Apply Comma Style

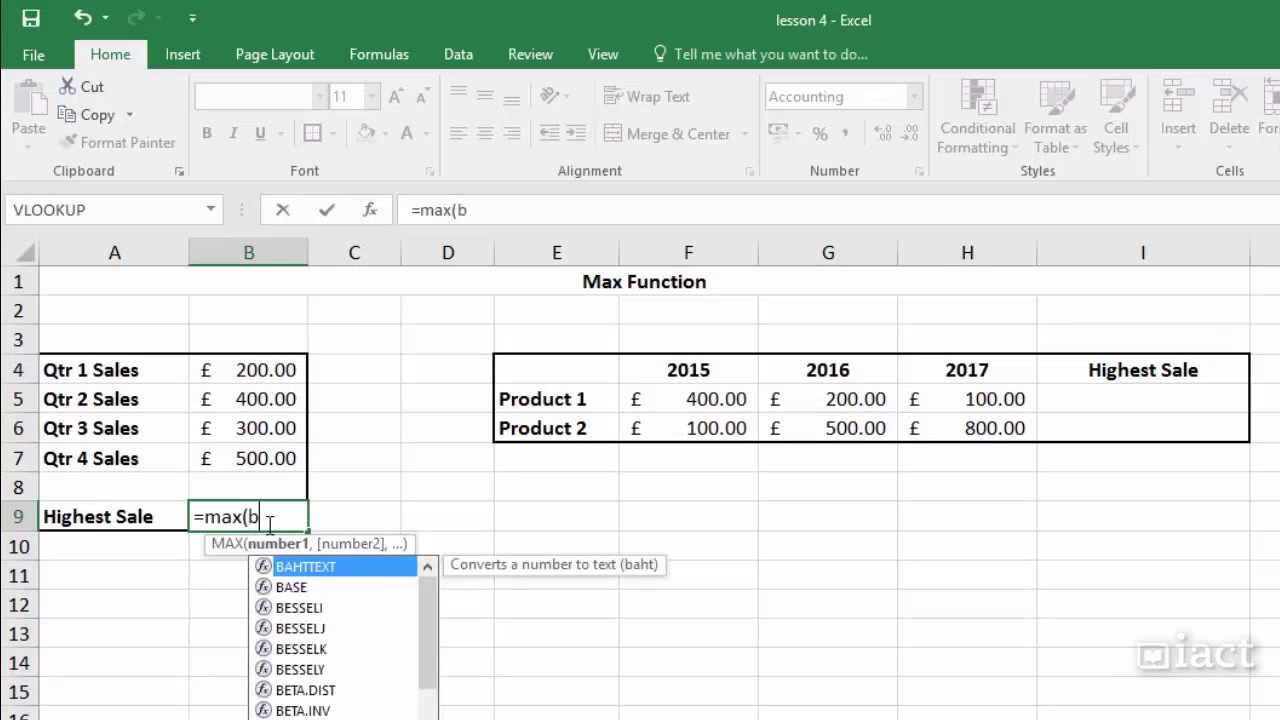[x=846, y=134]
